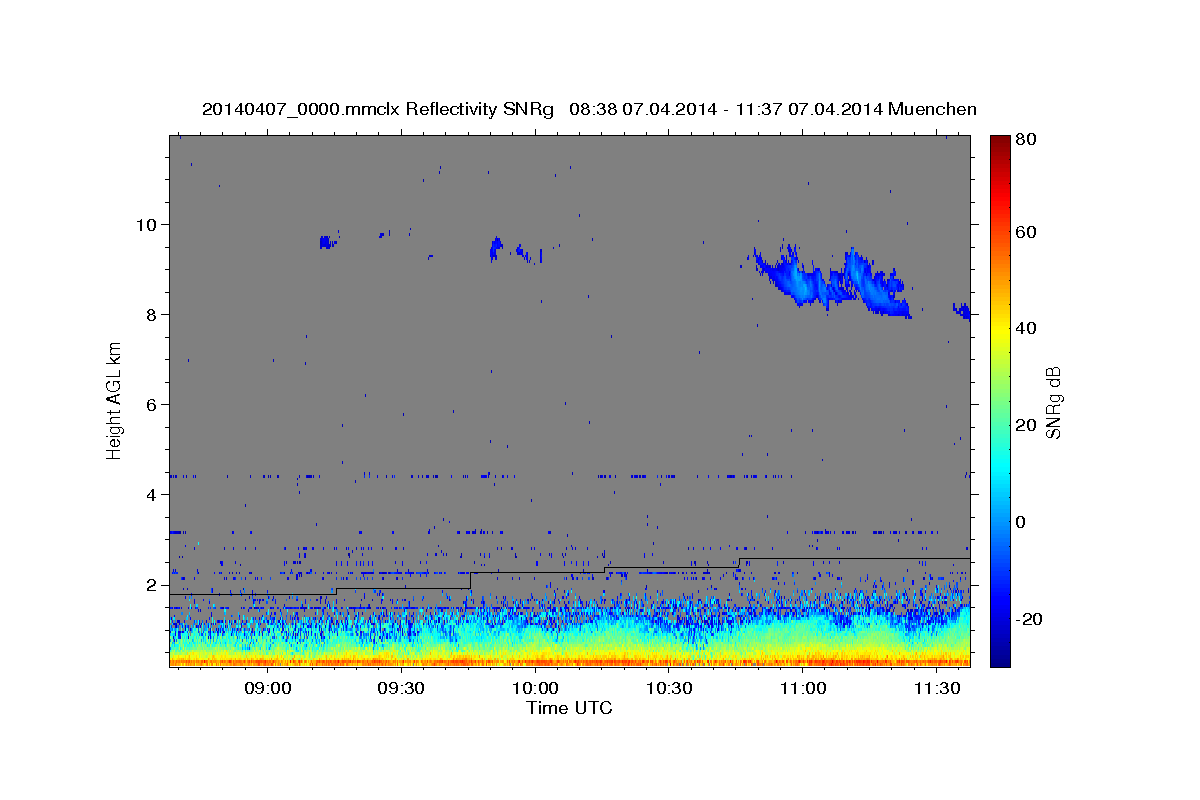Click the height tick label 10
The width and height of the screenshot is (1200, 800).
[148, 224]
